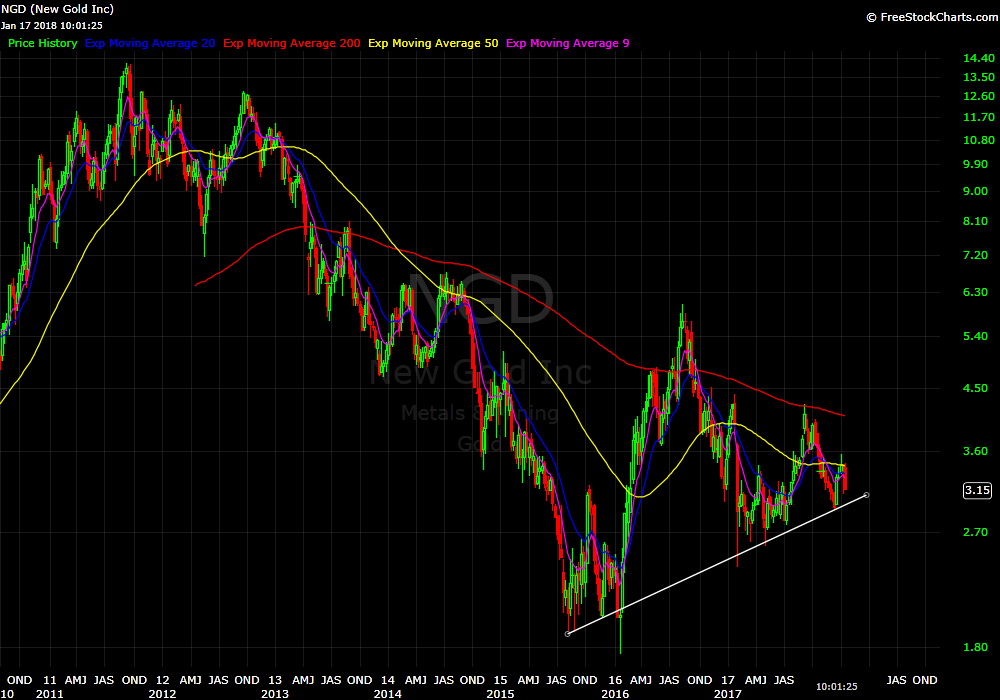Select Exp Moving Average 9 legend entry
Screen dimensions: 1000x700
pos(568,43)
